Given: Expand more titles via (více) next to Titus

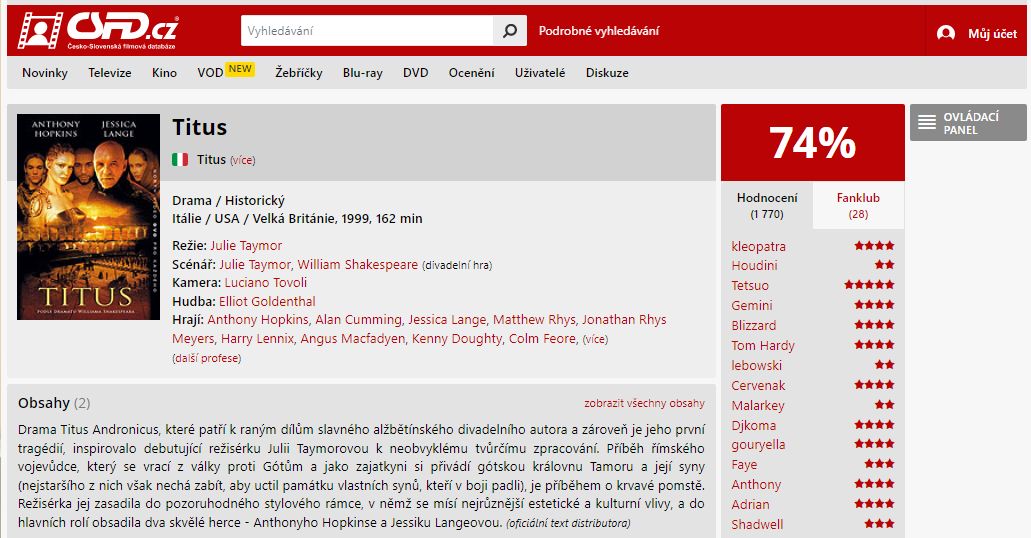Looking at the screenshot, I should [243, 160].
